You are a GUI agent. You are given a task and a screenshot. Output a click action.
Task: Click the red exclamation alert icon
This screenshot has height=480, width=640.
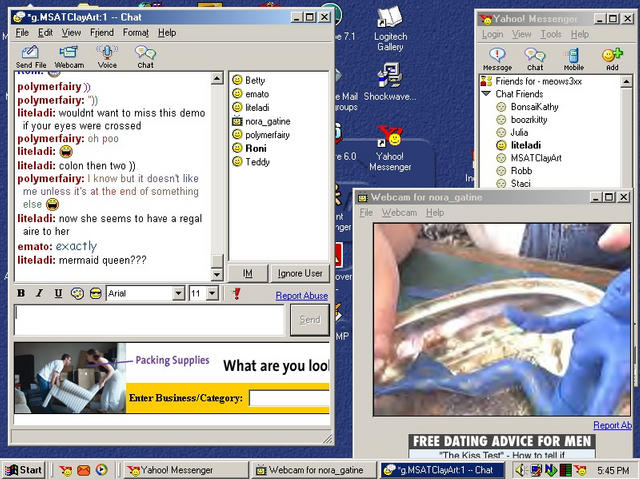click(x=236, y=293)
